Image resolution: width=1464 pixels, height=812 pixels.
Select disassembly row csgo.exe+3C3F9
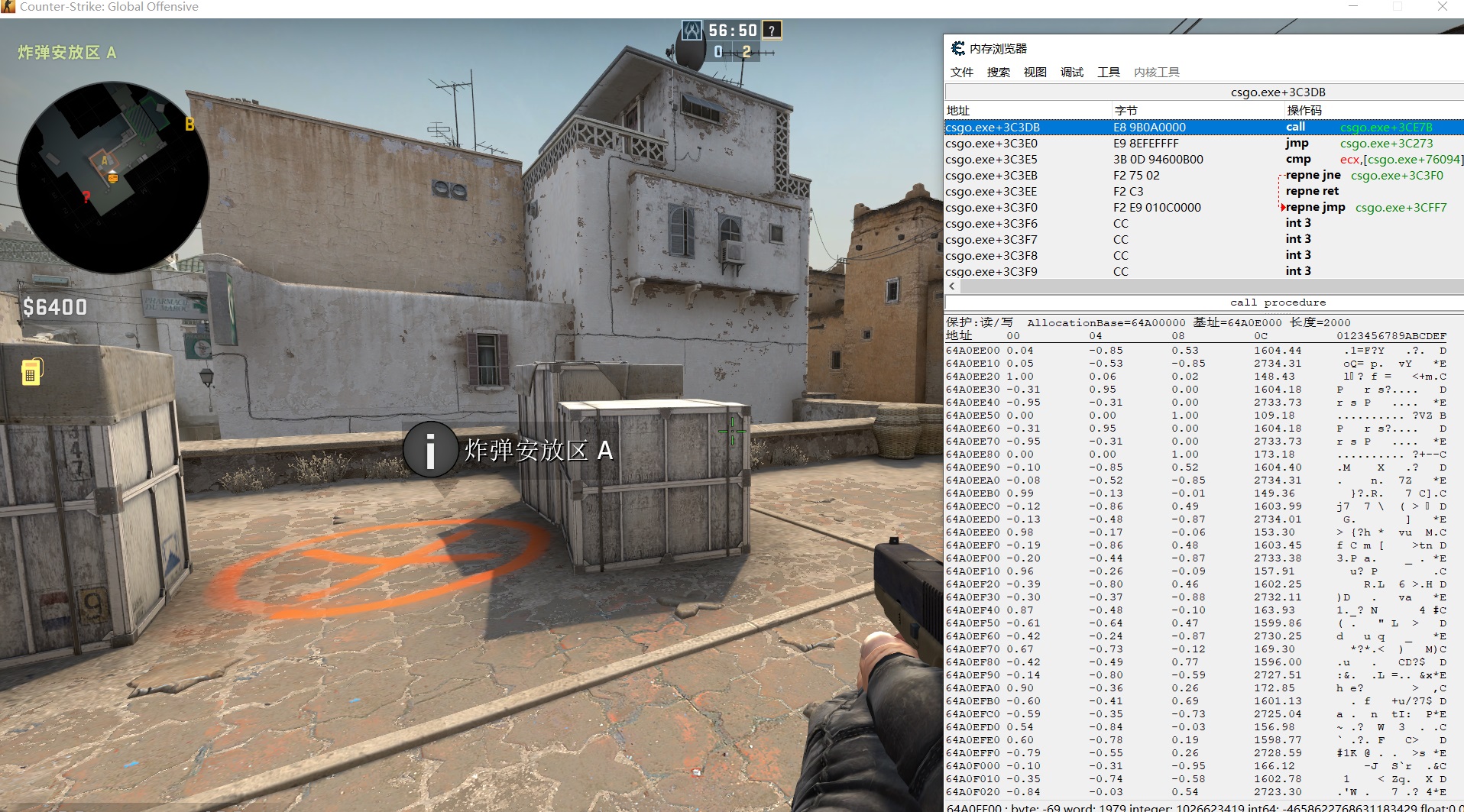(x=1204, y=271)
